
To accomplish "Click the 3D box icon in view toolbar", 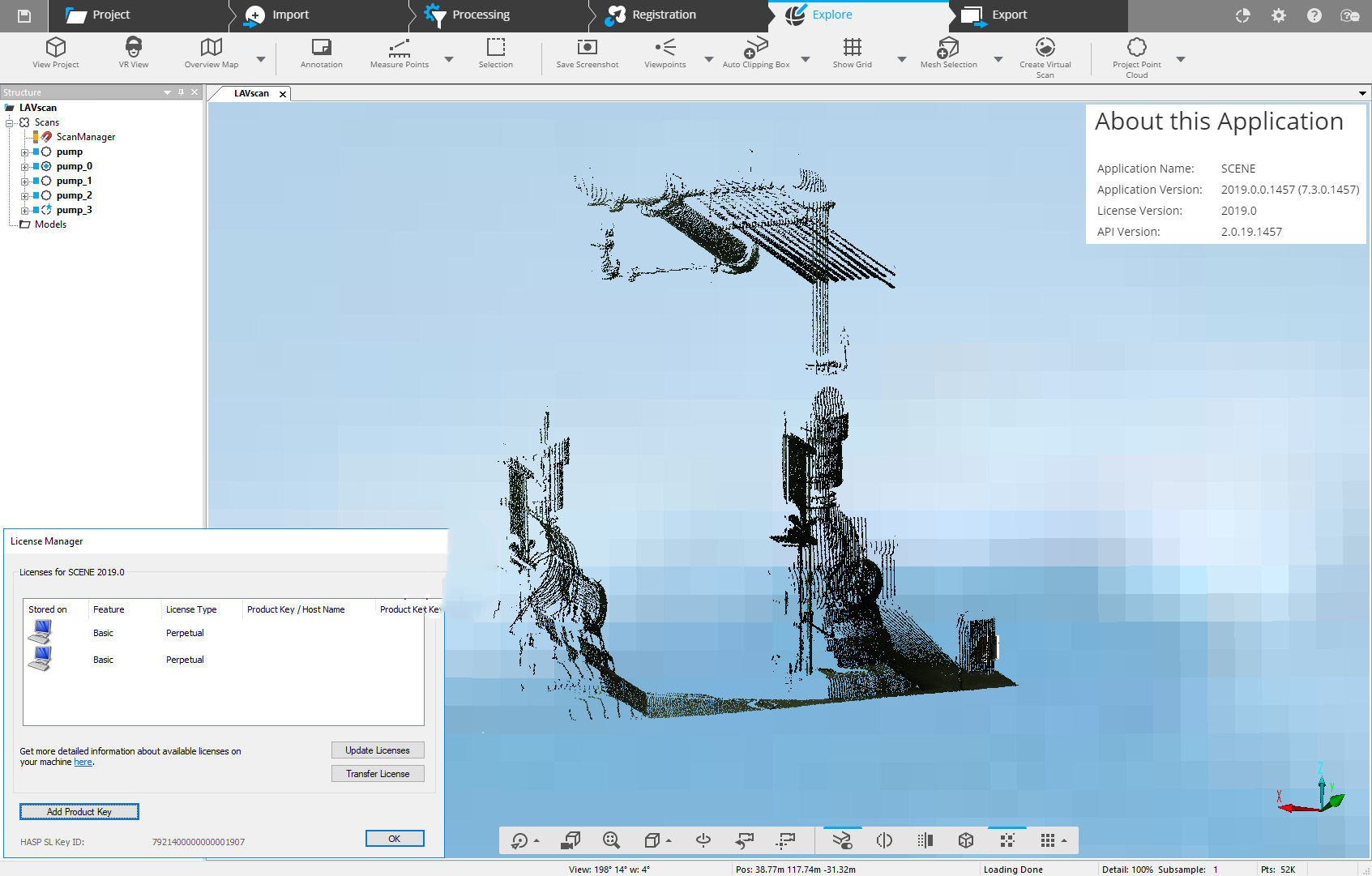I will pyautogui.click(x=966, y=840).
